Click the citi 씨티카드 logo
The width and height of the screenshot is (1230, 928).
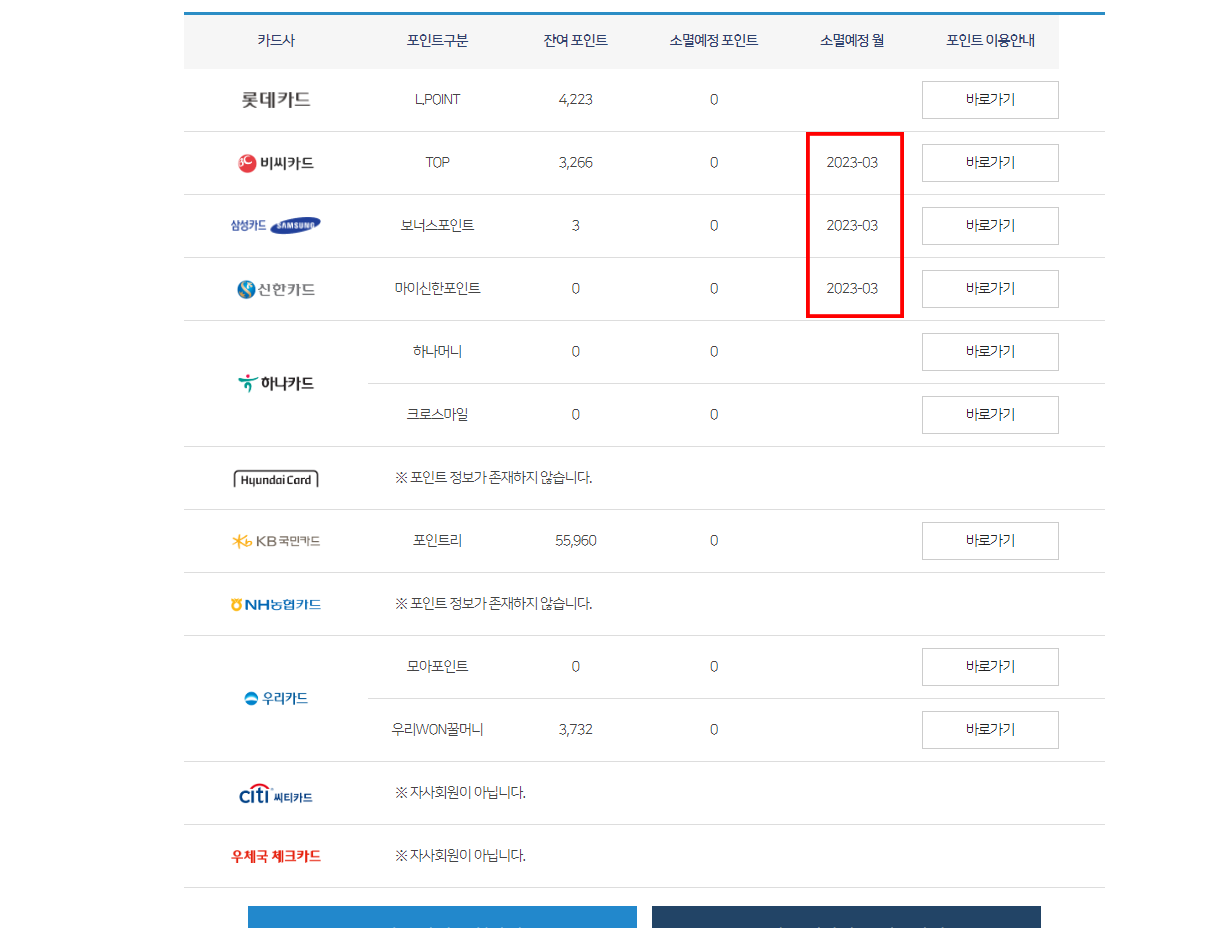tap(276, 794)
